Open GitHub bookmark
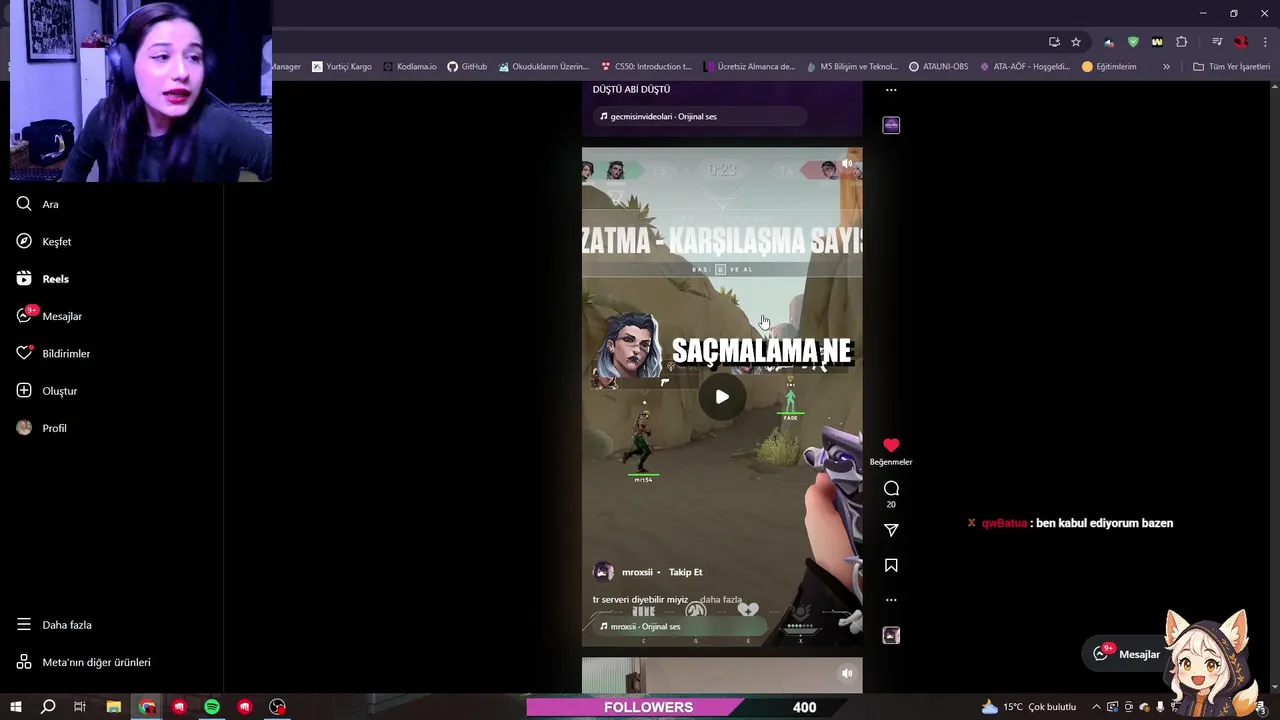This screenshot has height=720, width=1280. pos(467,67)
